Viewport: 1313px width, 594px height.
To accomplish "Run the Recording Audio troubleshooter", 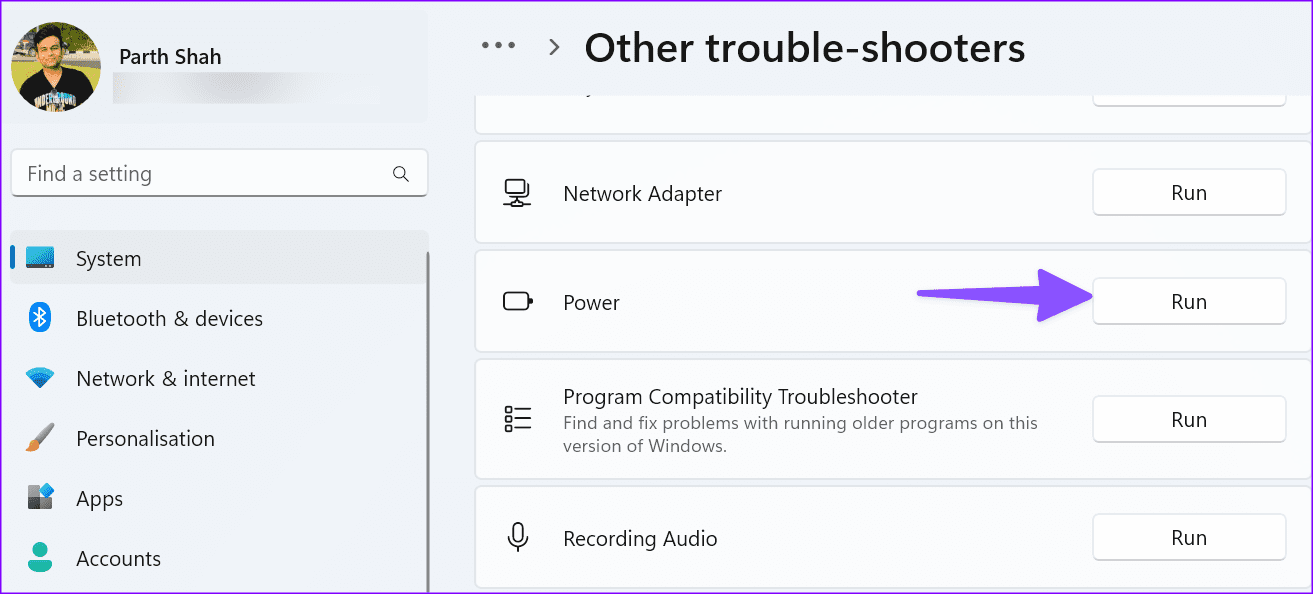I will click(x=1189, y=537).
